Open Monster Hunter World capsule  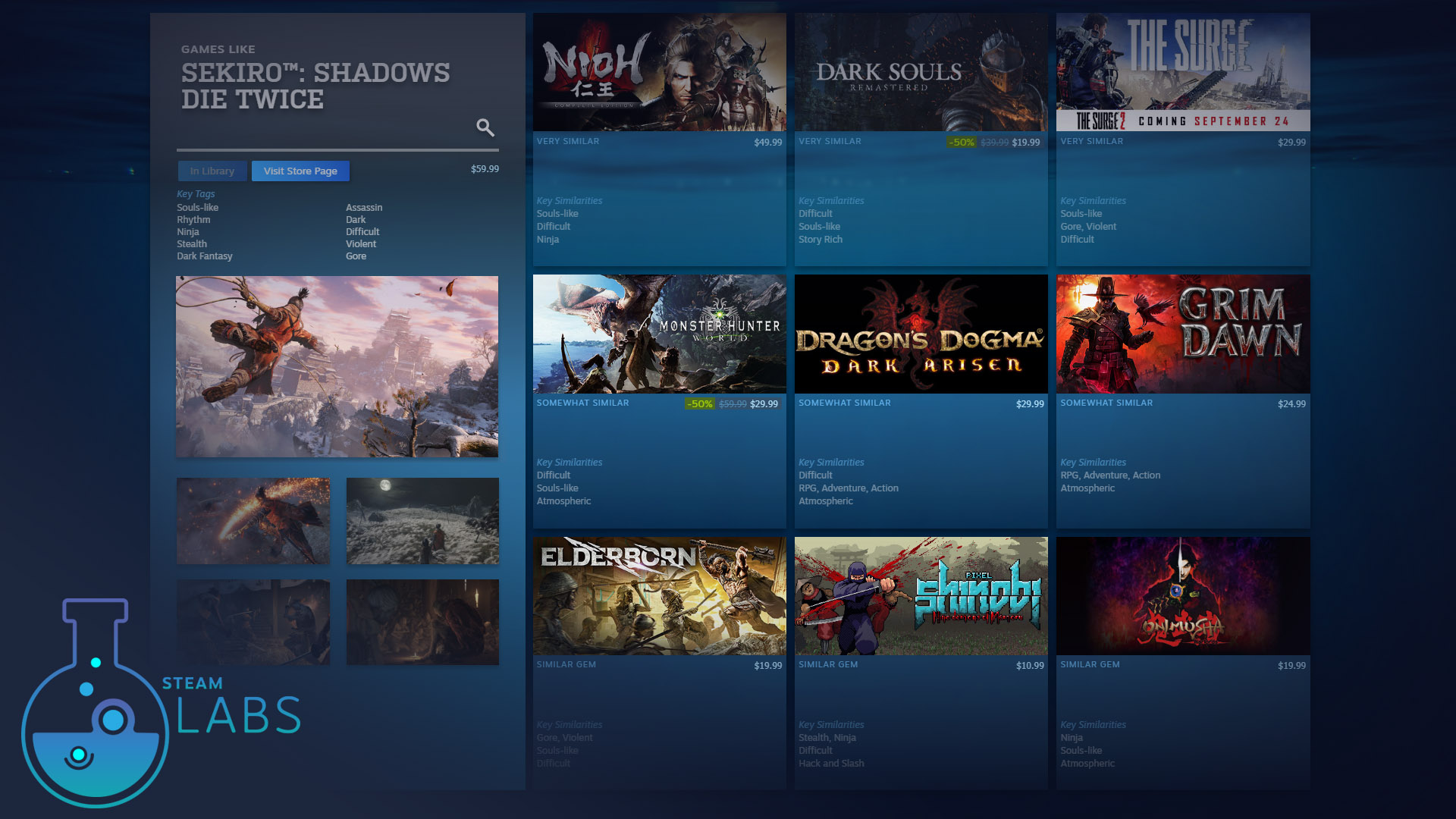(x=659, y=334)
